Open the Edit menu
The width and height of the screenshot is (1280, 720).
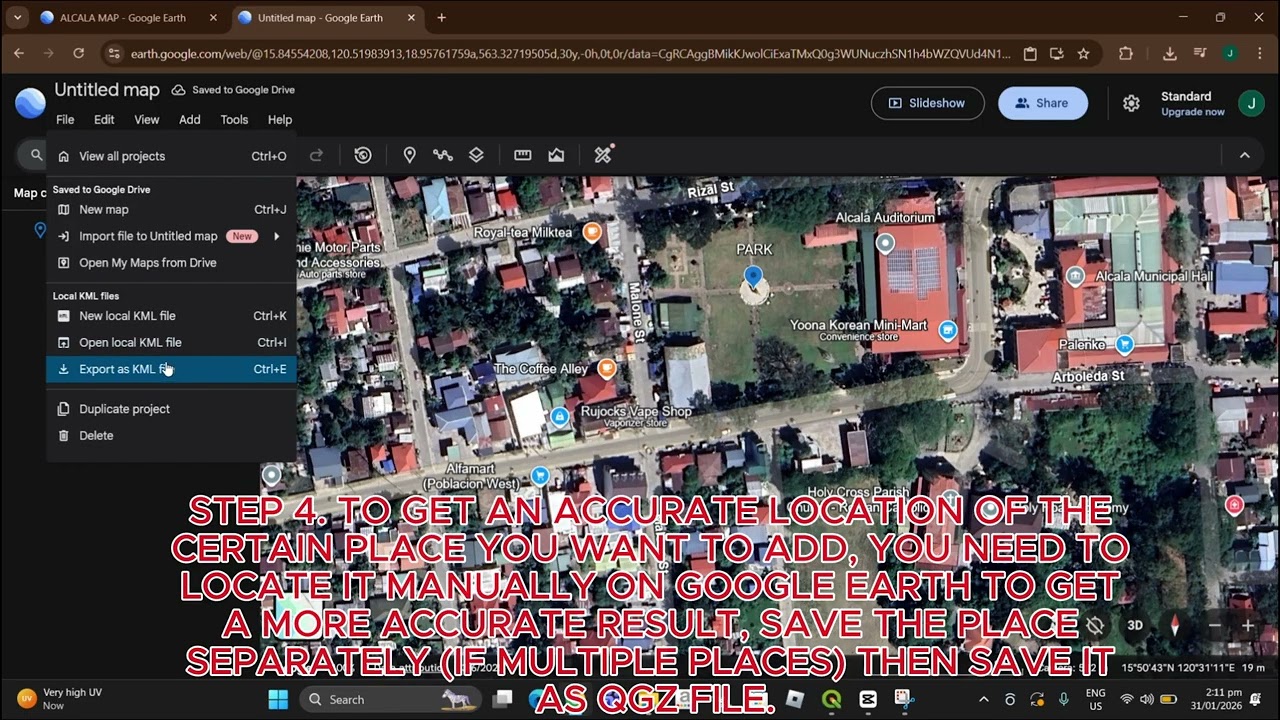click(x=104, y=120)
